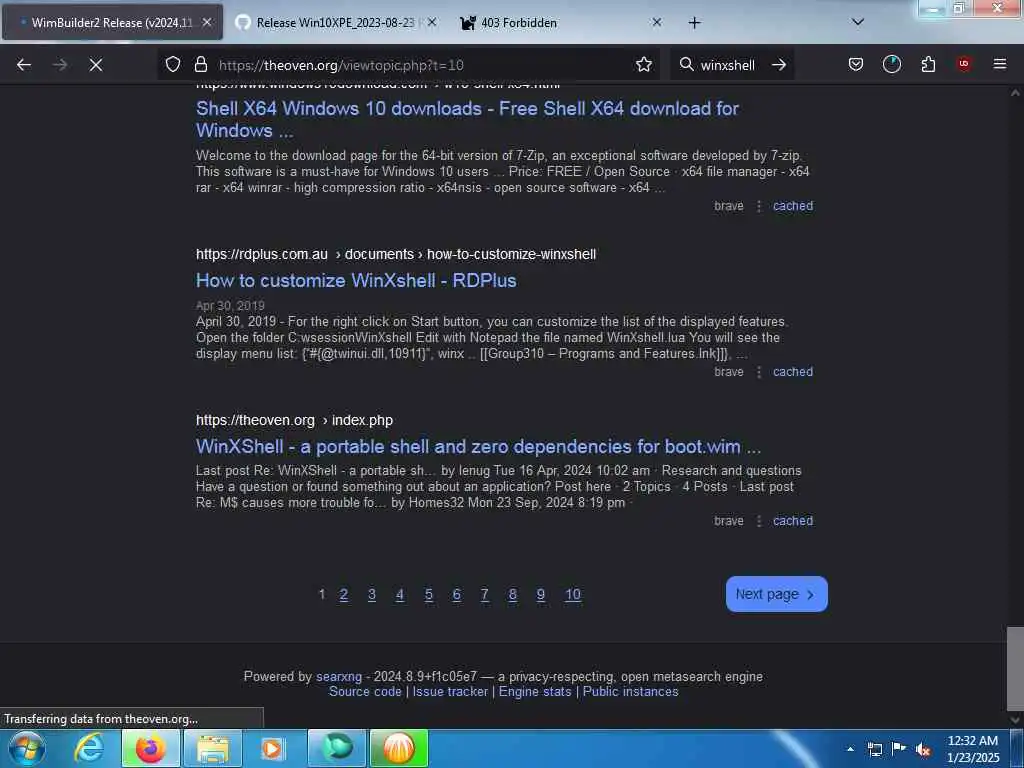The image size is (1024, 768).
Task: Open options dots for Shell X64 result
Action: (759, 206)
